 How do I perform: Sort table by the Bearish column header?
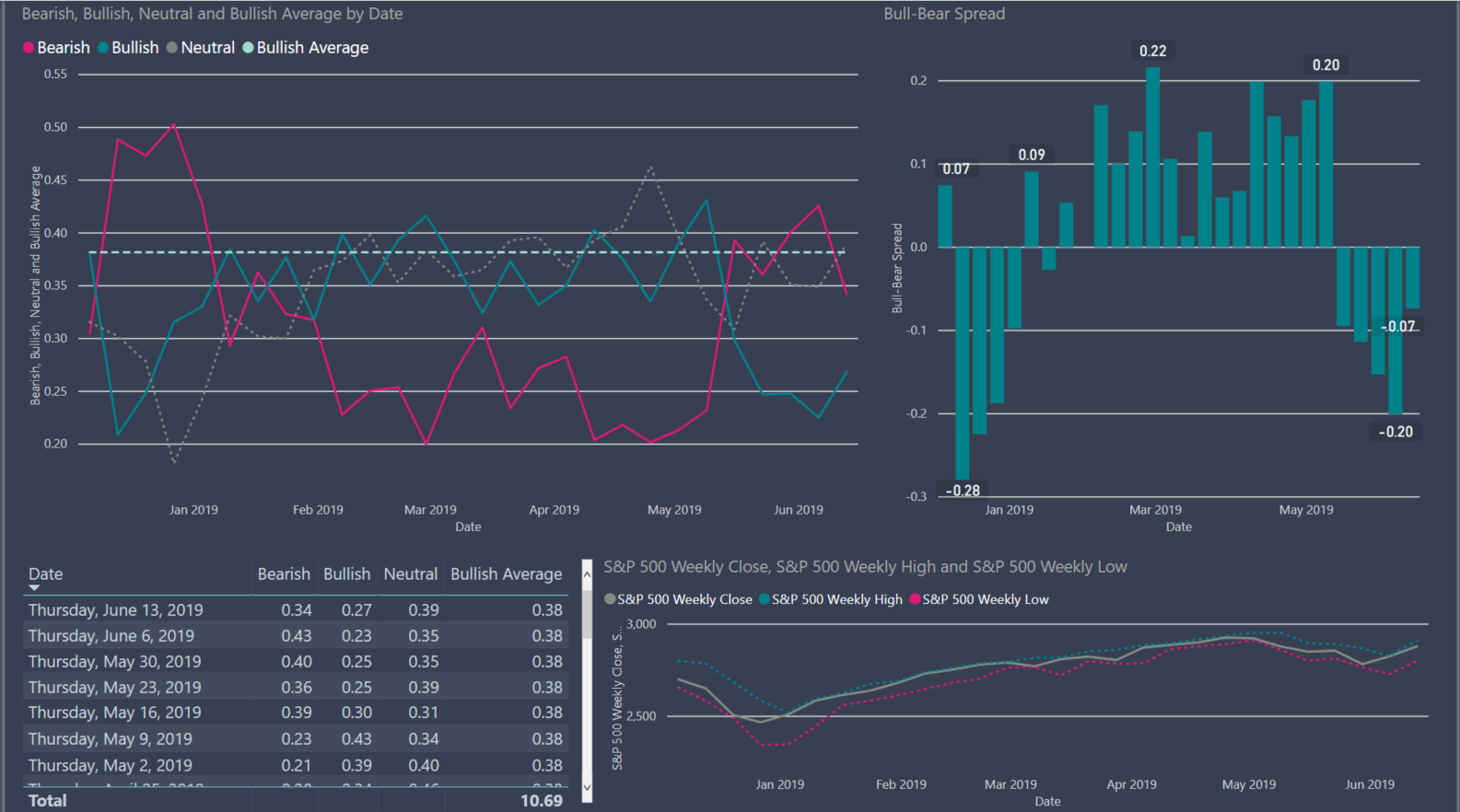pyautogui.click(x=284, y=574)
